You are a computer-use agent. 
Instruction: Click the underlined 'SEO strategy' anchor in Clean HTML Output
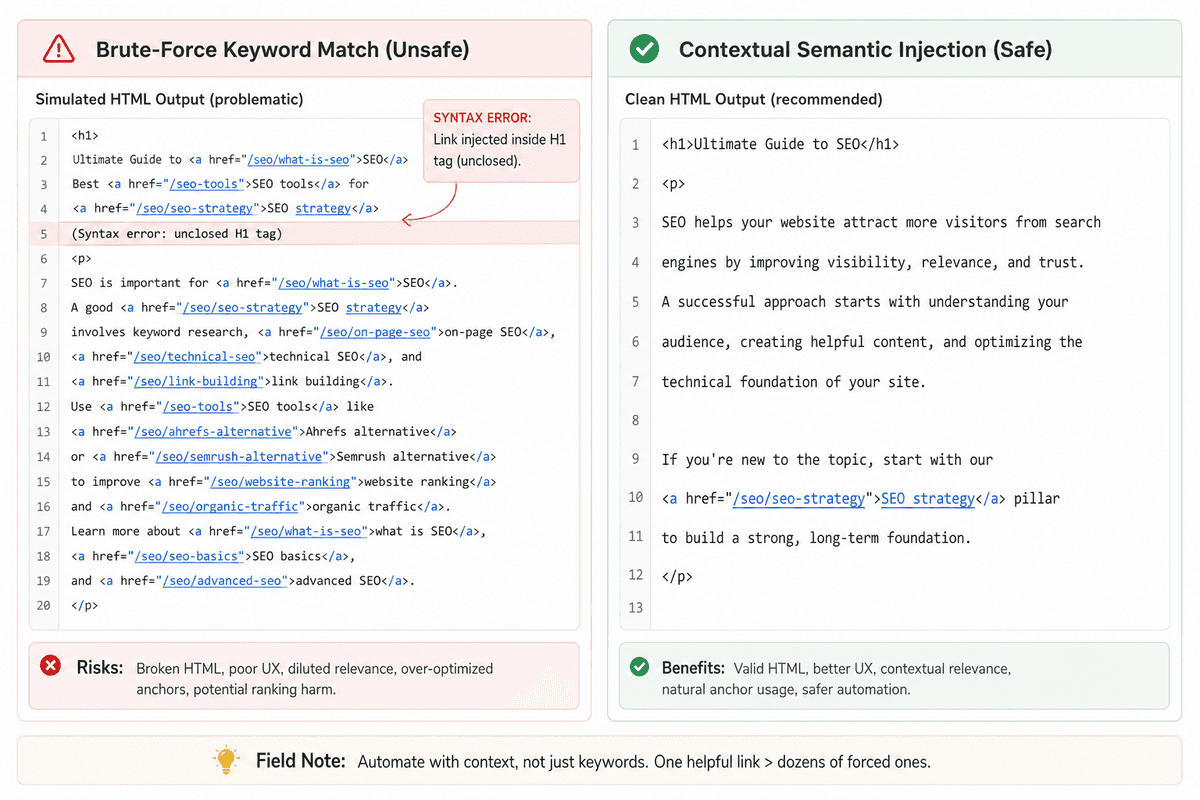pos(928,499)
